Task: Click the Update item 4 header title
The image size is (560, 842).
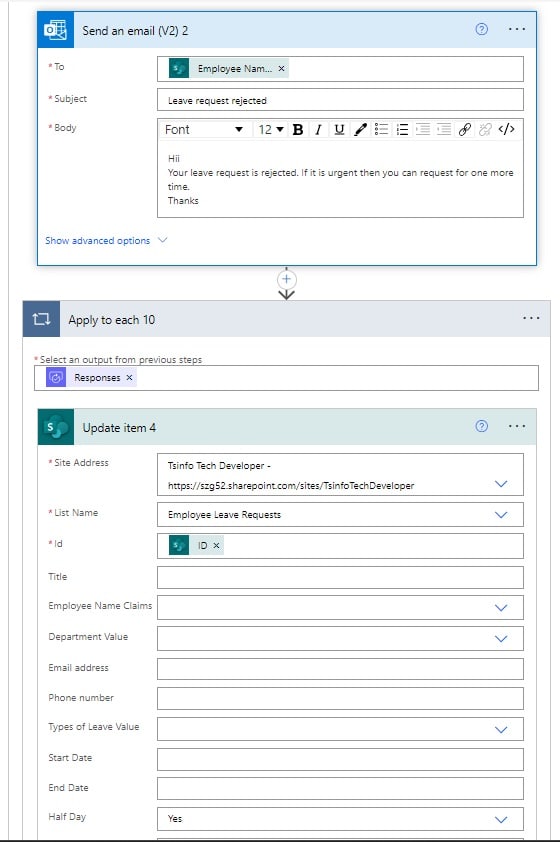Action: coord(119,428)
